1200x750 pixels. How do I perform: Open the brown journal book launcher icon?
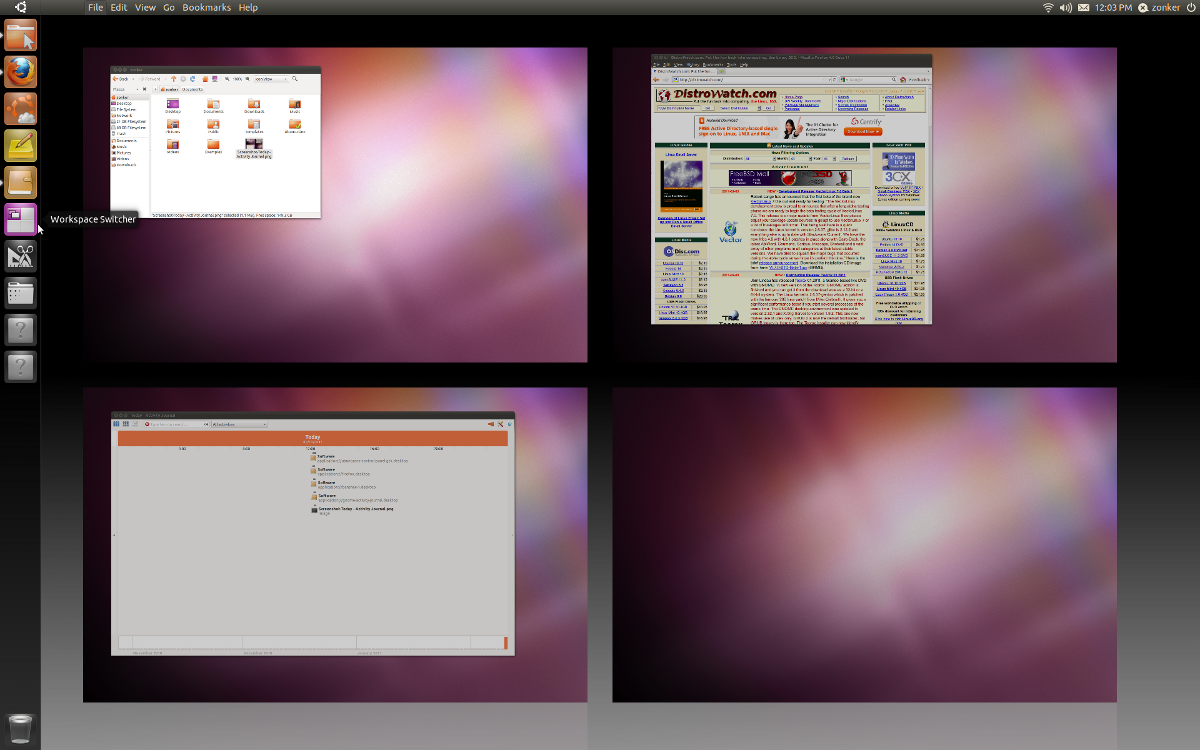tap(21, 183)
